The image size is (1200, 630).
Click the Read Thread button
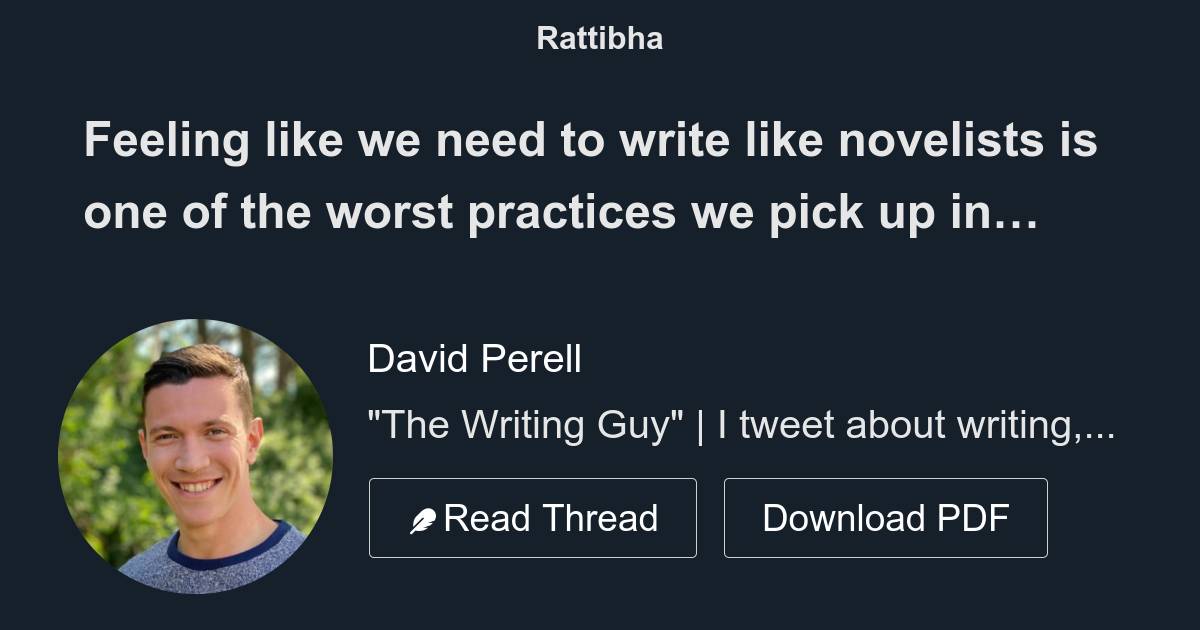point(533,517)
